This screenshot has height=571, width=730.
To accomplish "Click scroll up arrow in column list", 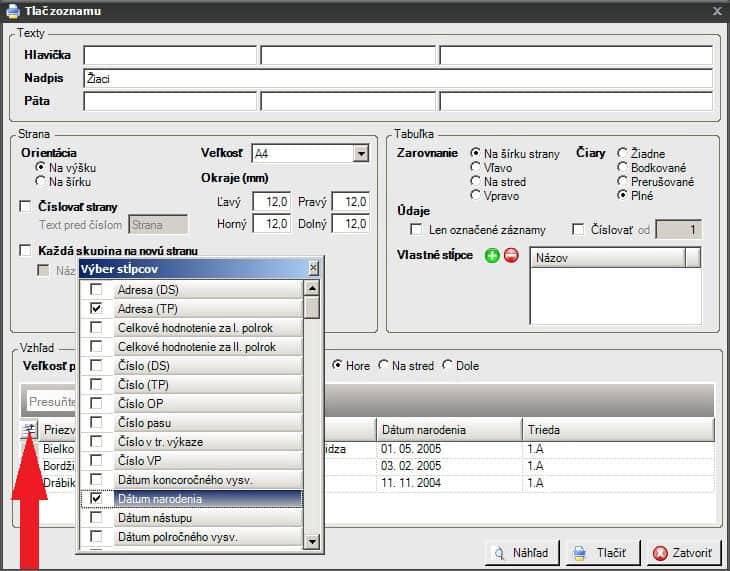I will (311, 288).
